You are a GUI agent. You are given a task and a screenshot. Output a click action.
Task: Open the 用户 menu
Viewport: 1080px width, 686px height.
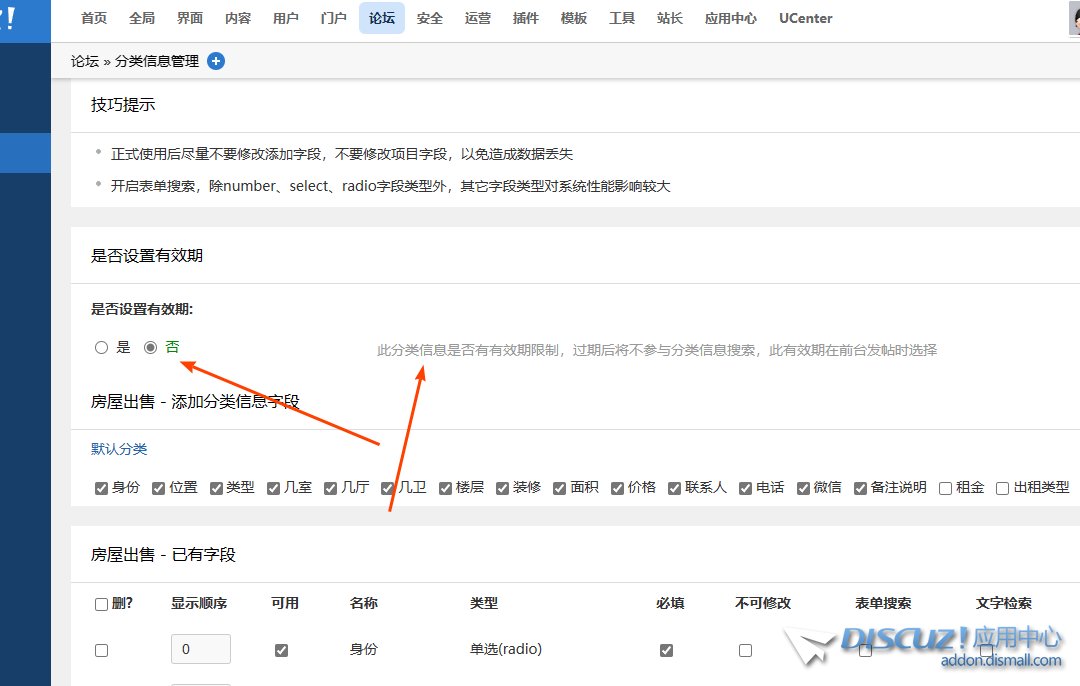[286, 18]
